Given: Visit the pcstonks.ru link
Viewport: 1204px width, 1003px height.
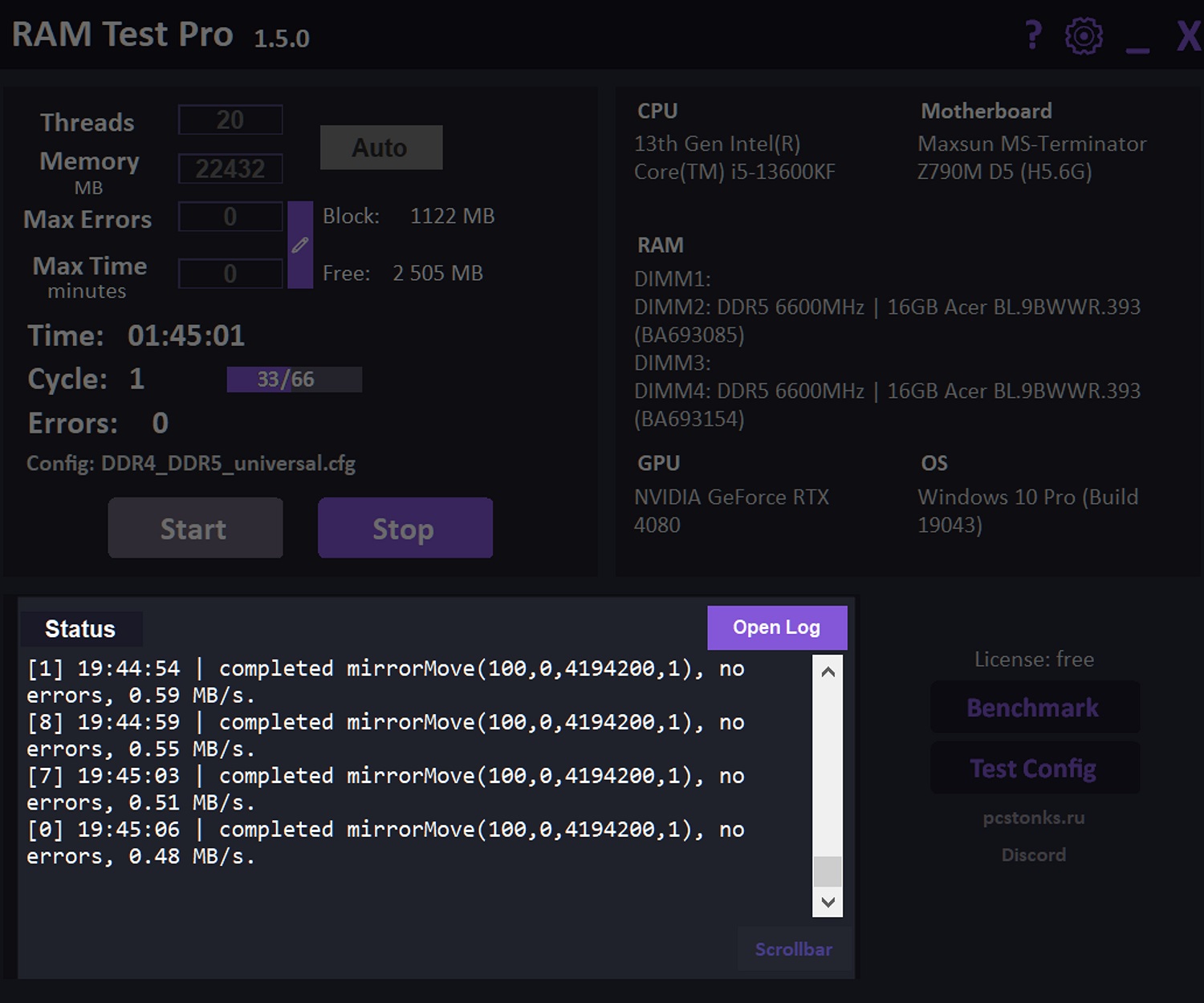Looking at the screenshot, I should [1034, 818].
